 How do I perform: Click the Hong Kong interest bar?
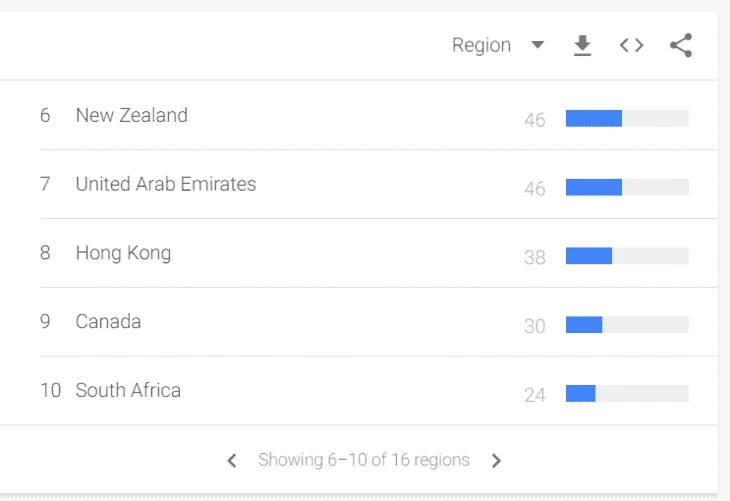tap(627, 256)
